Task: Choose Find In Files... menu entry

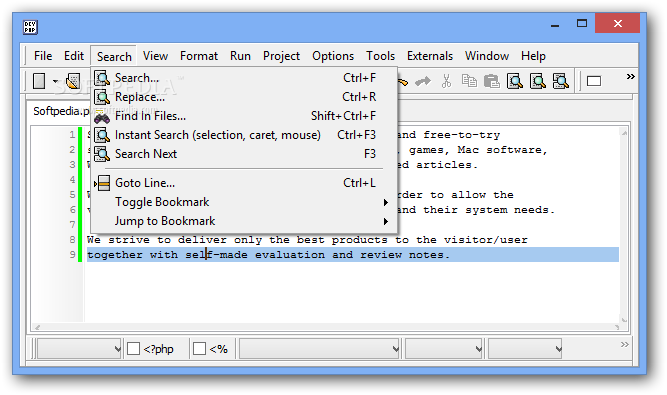Action: (x=245, y=116)
